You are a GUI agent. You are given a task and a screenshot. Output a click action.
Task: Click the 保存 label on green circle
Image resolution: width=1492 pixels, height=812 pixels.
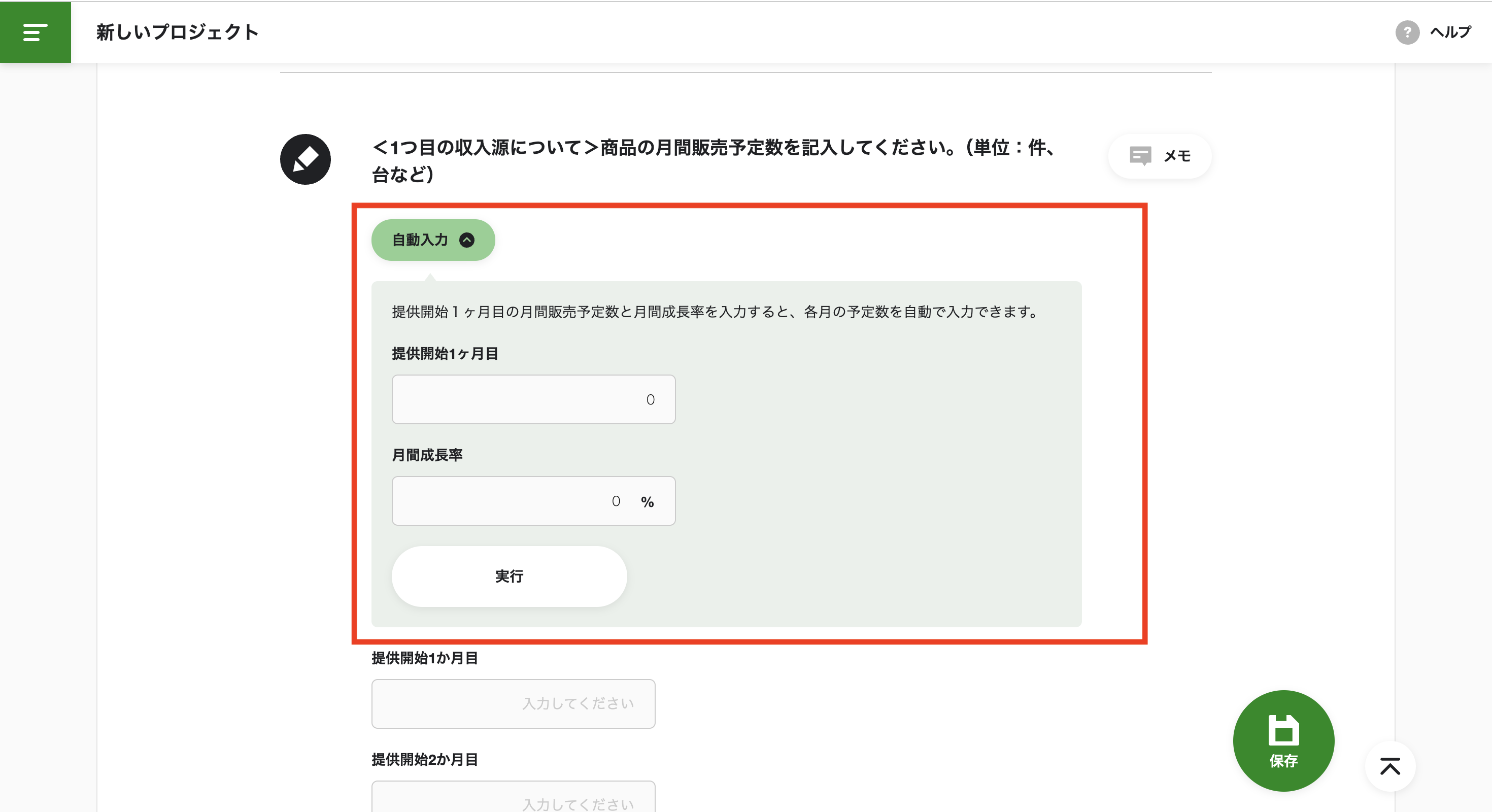[1283, 761]
